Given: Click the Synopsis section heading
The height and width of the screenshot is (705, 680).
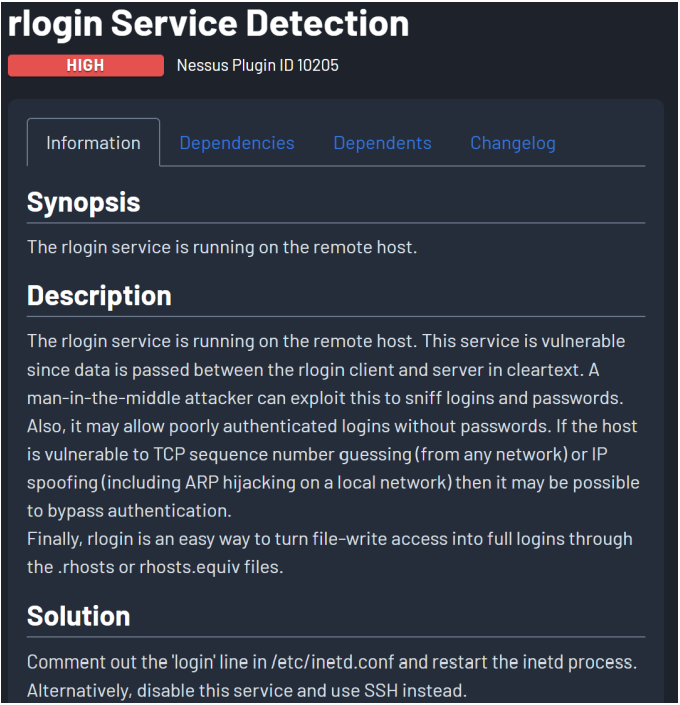Looking at the screenshot, I should (x=83, y=202).
